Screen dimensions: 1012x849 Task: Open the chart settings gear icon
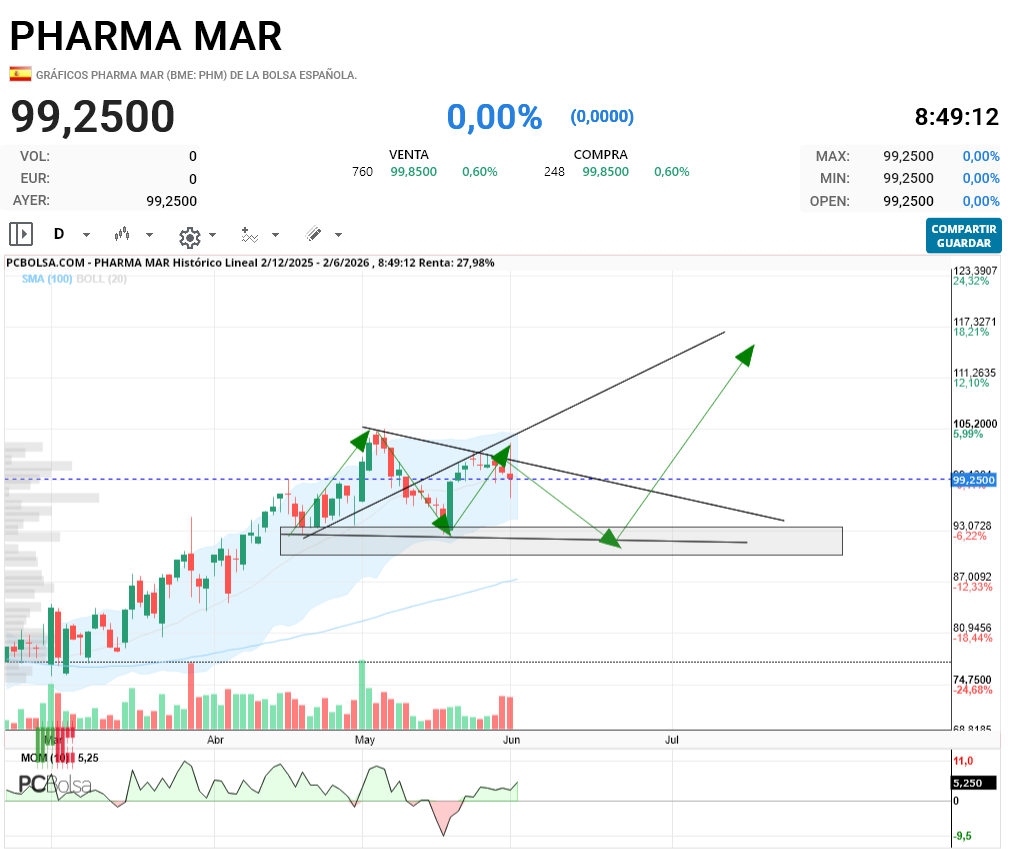pyautogui.click(x=190, y=237)
